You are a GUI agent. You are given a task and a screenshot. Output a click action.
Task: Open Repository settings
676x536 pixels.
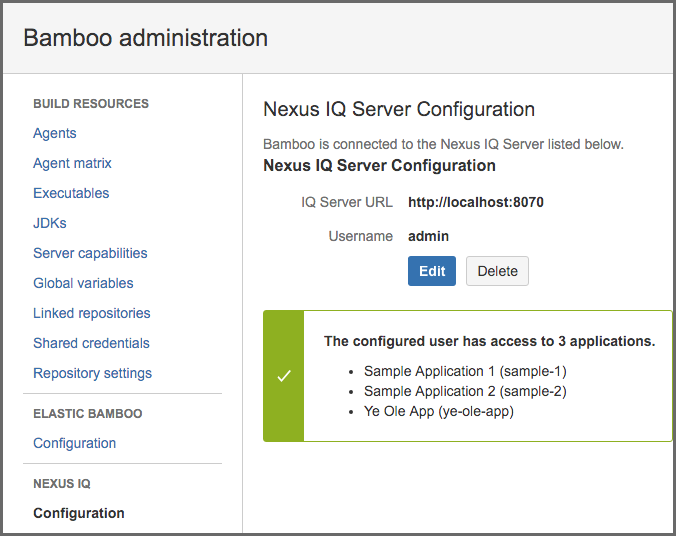point(93,373)
